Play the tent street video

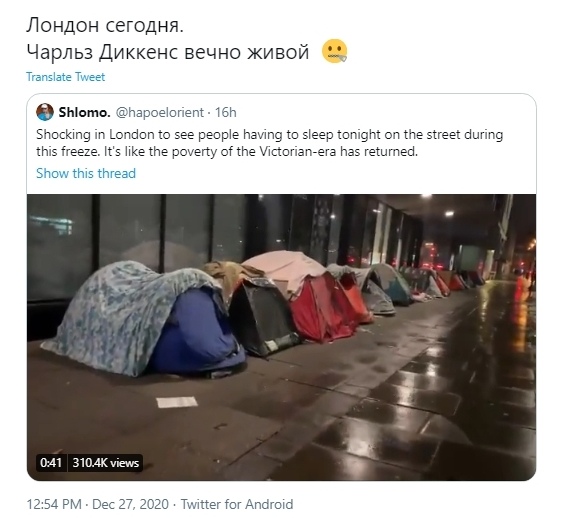pyautogui.click(x=281, y=337)
